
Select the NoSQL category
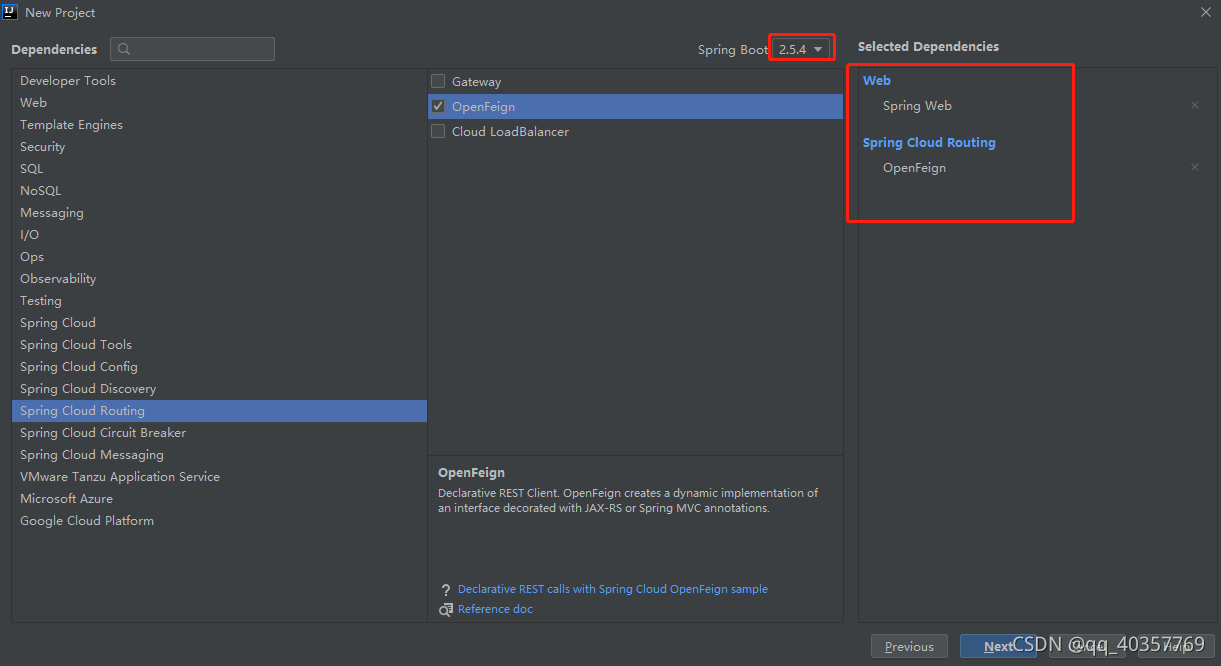coord(219,191)
